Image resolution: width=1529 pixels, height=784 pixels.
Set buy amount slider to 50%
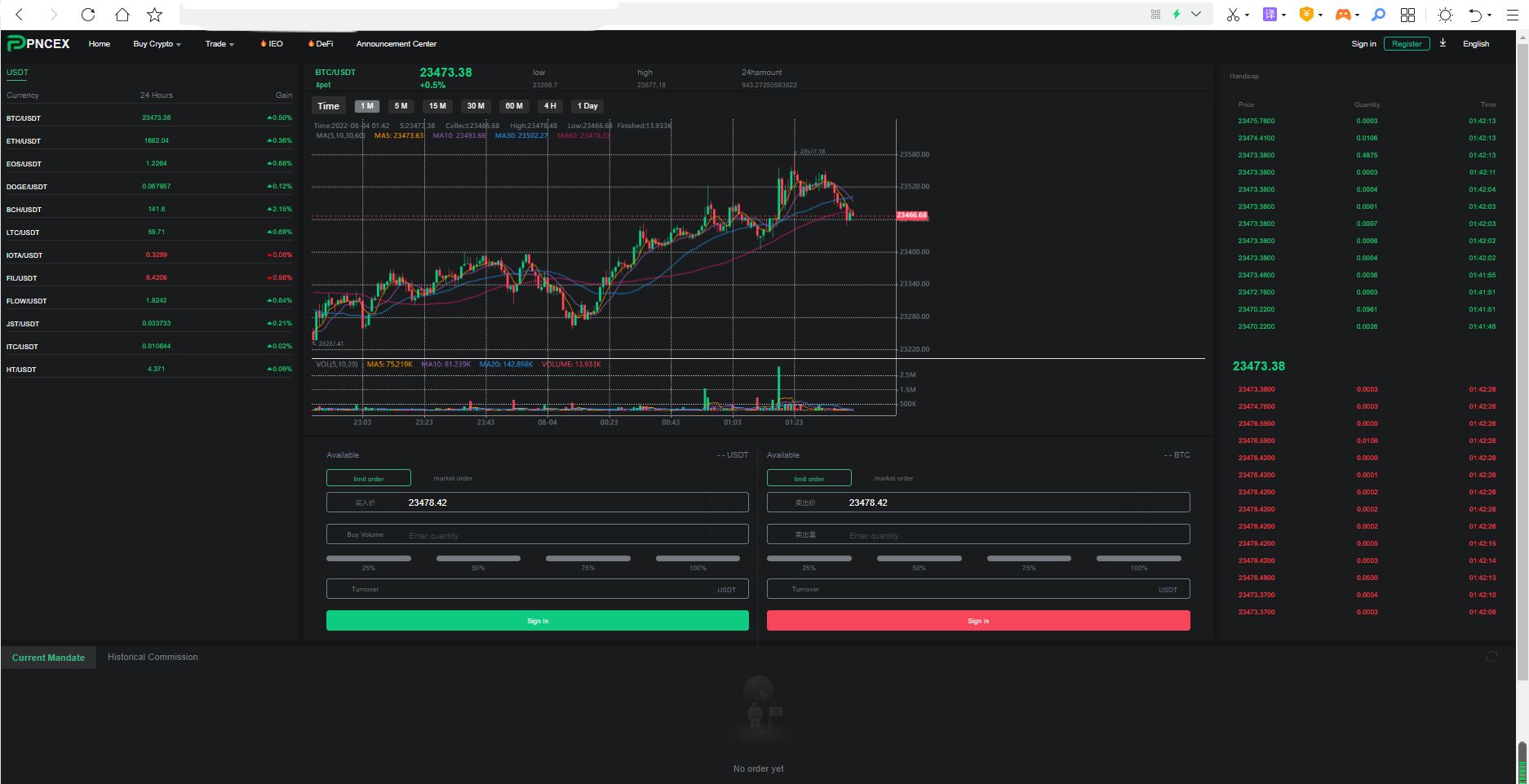tap(478, 559)
